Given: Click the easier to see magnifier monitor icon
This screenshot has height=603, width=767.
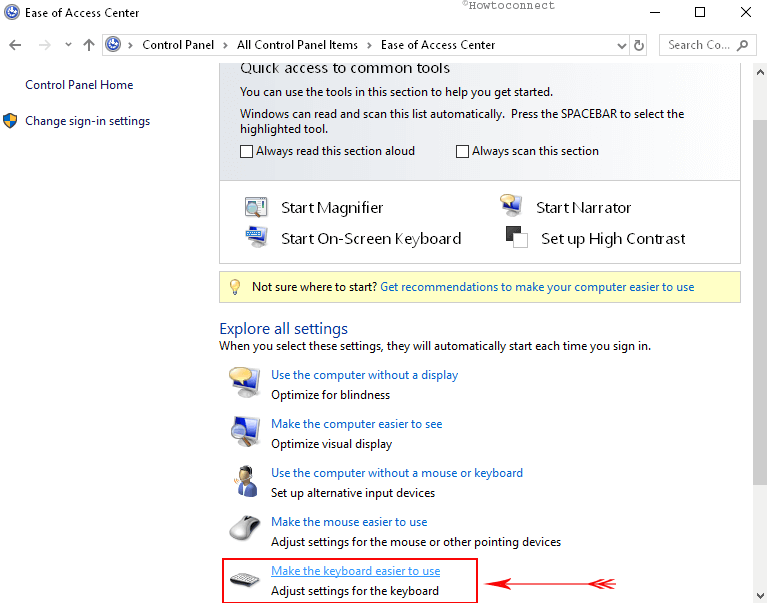Looking at the screenshot, I should pos(245,431).
